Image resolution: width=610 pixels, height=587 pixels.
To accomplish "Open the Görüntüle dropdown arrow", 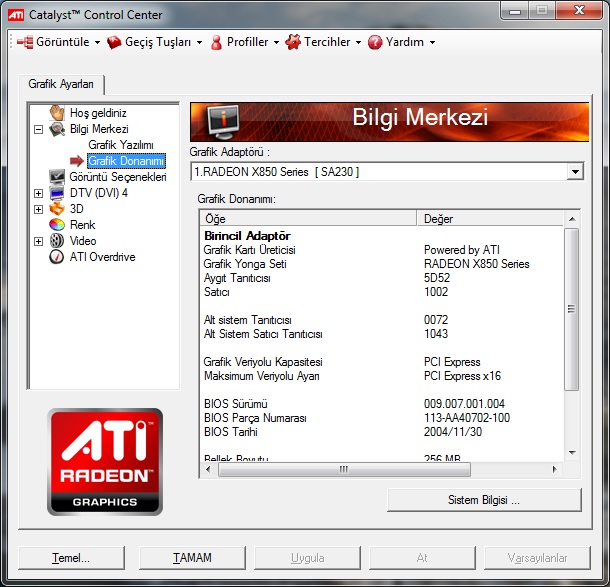I will pyautogui.click(x=97, y=42).
